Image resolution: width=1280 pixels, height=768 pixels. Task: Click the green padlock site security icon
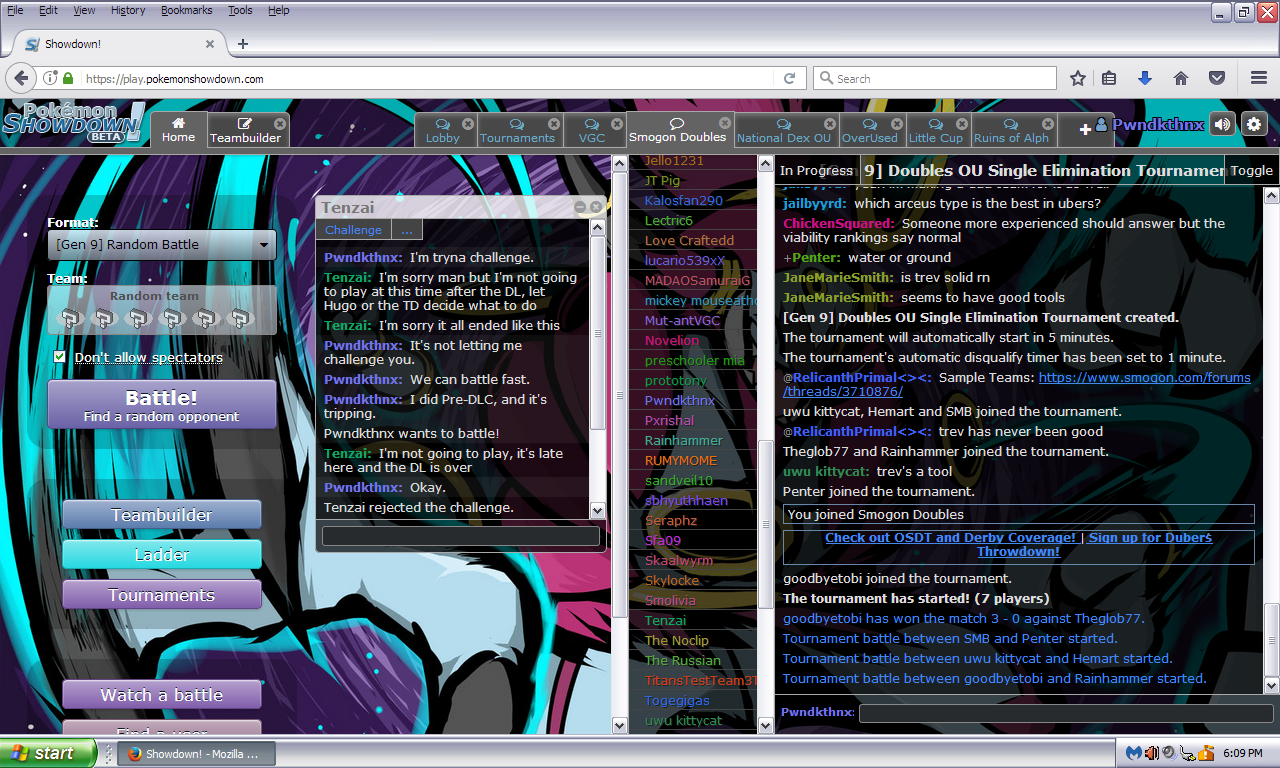(68, 78)
